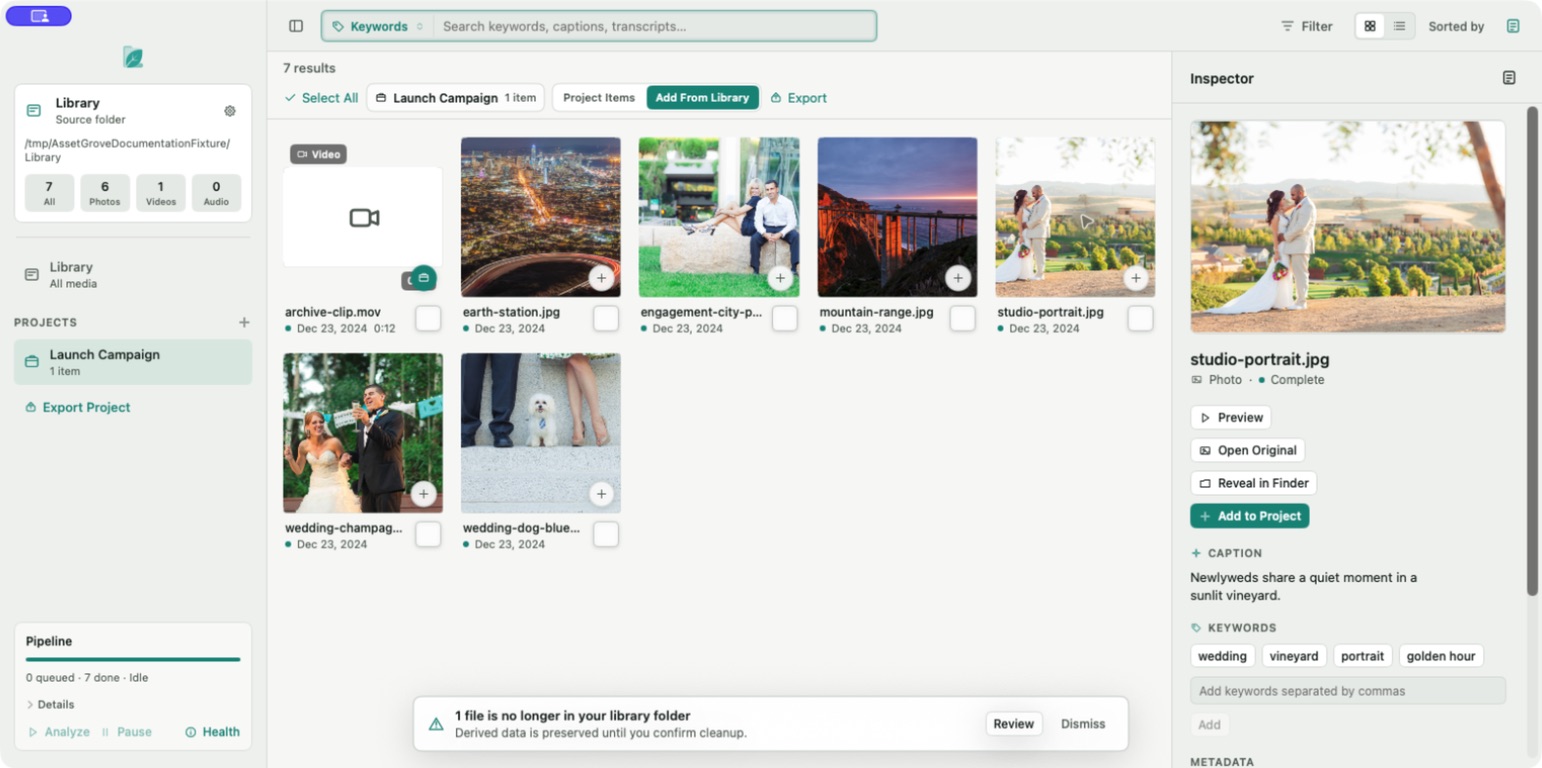Screen dimensions: 1542x768
Task: Start pipeline with Analyze
Action: coord(58,732)
